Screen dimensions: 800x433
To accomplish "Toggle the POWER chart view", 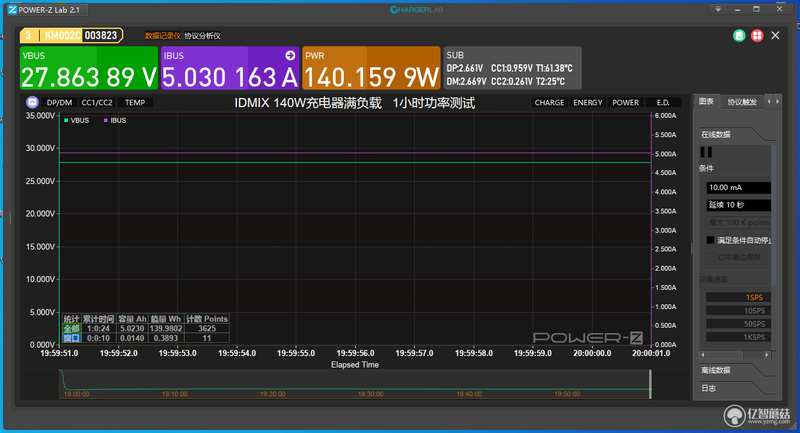I will point(626,103).
